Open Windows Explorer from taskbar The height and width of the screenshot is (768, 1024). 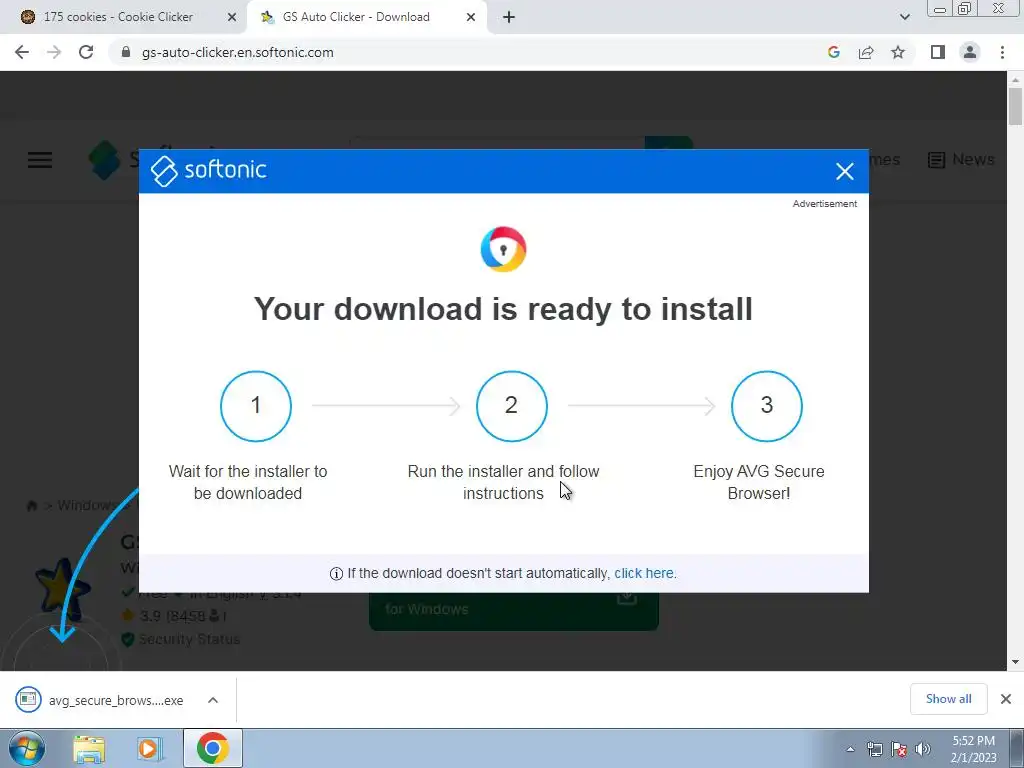click(89, 748)
